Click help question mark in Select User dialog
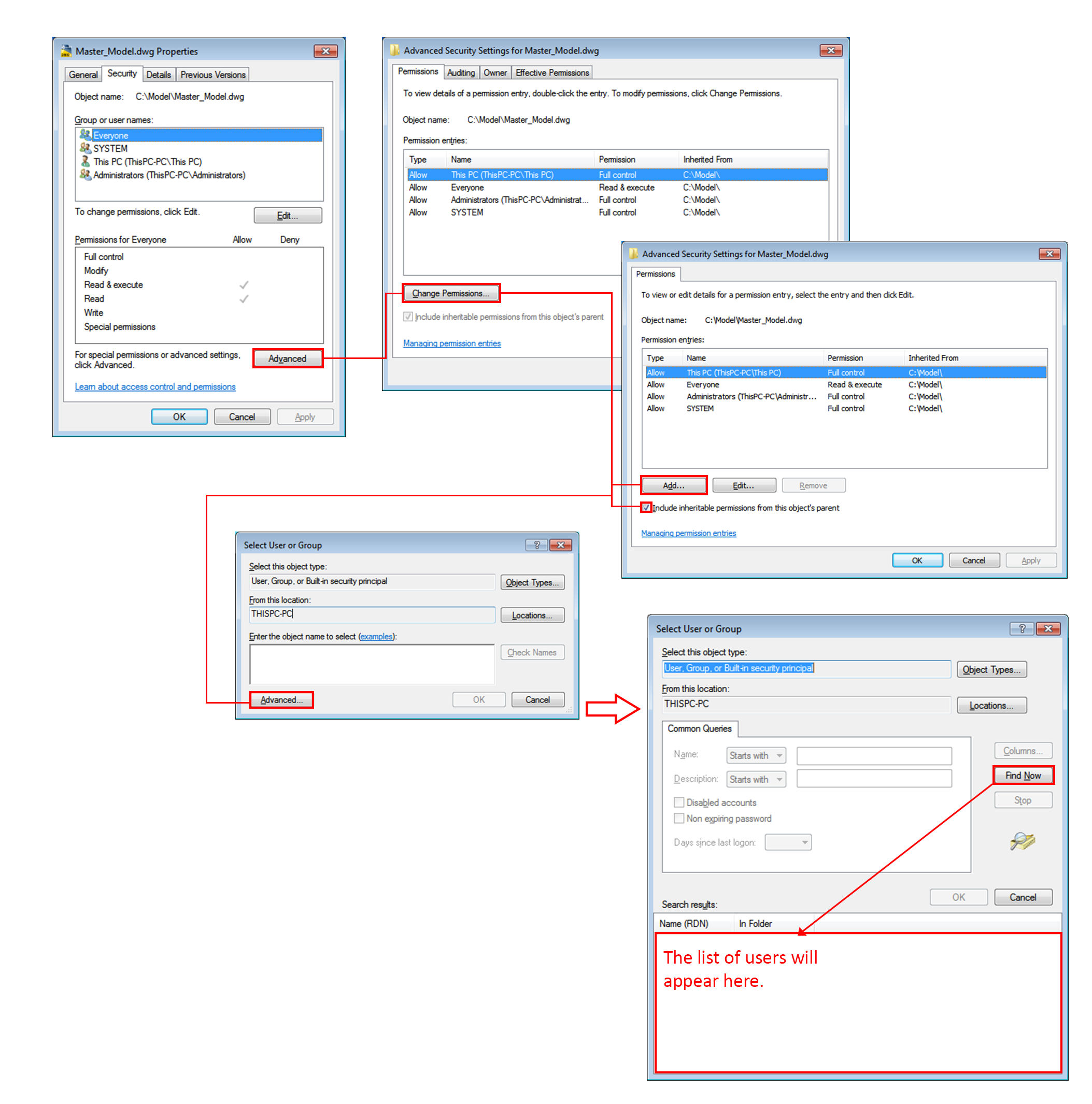This screenshot has width=1092, height=1104. pos(536,544)
